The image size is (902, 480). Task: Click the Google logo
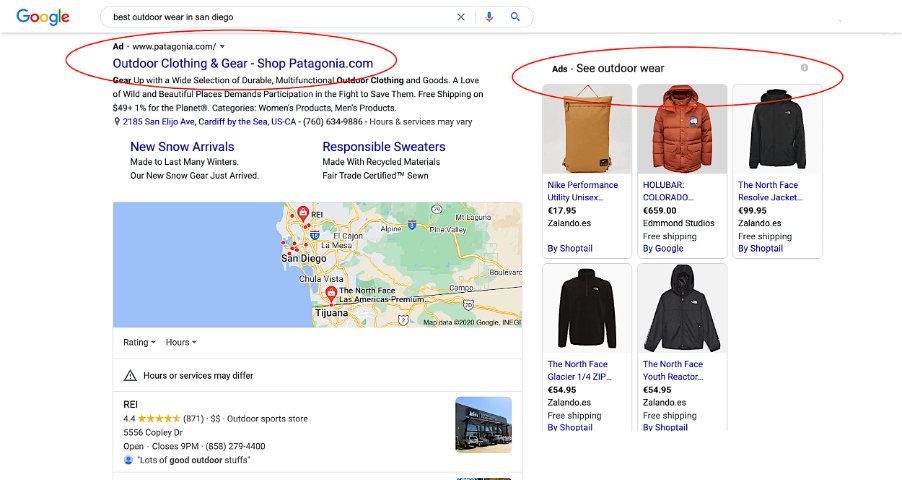coord(43,17)
